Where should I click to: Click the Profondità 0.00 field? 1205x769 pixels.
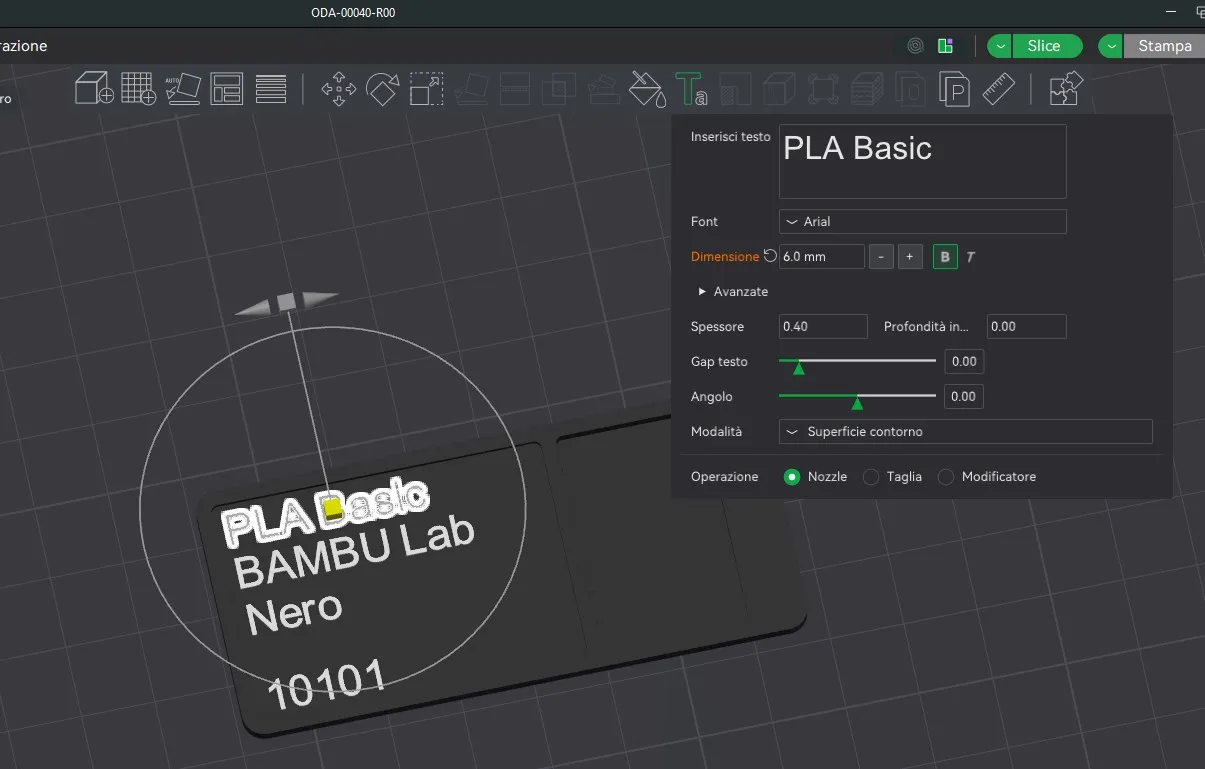pos(1026,326)
